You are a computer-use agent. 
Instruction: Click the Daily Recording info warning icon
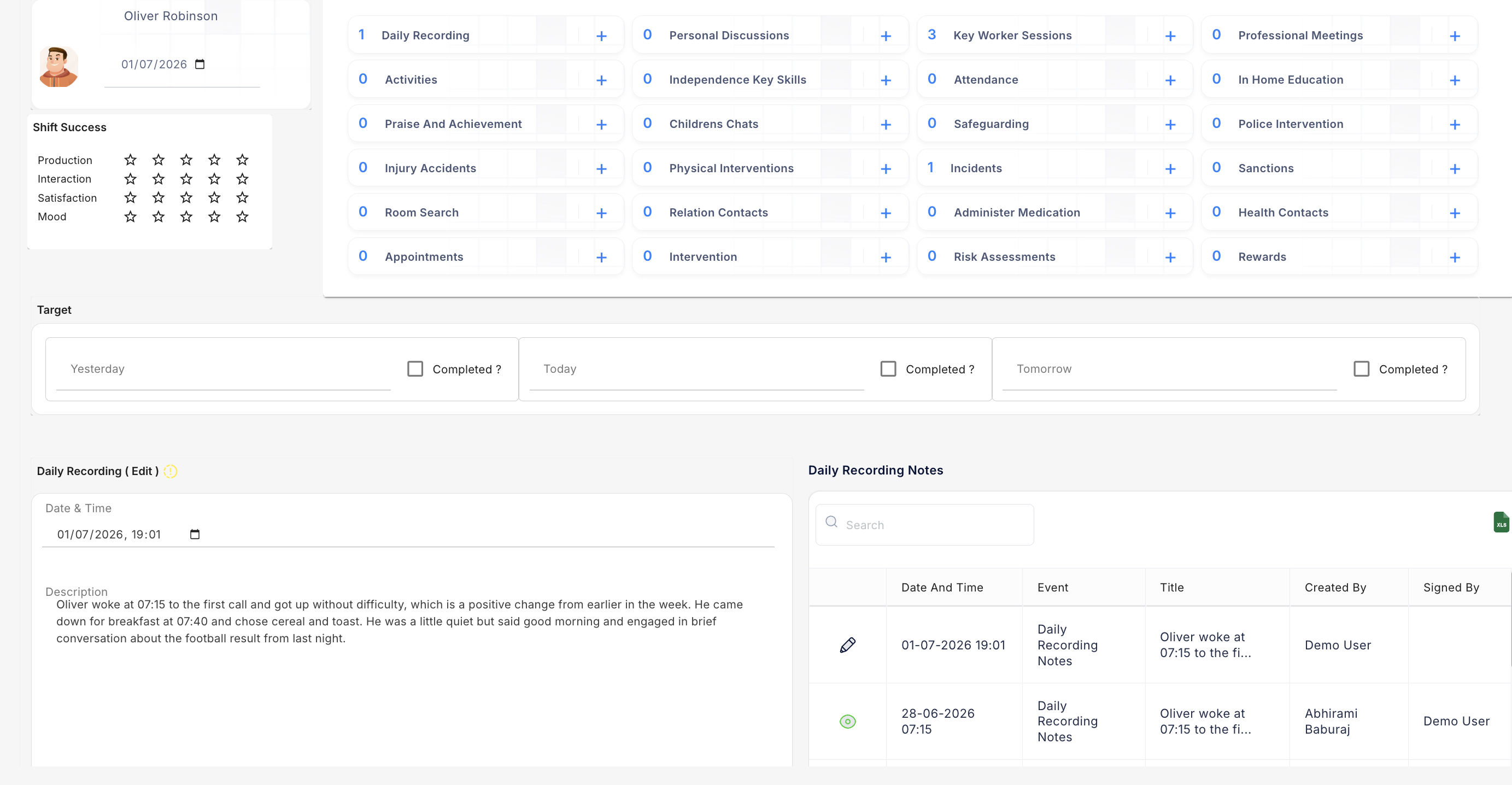pos(170,471)
